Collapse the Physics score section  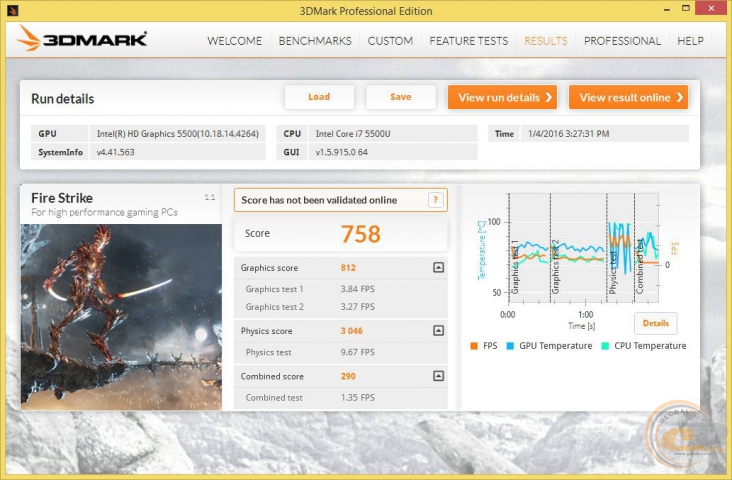438,331
